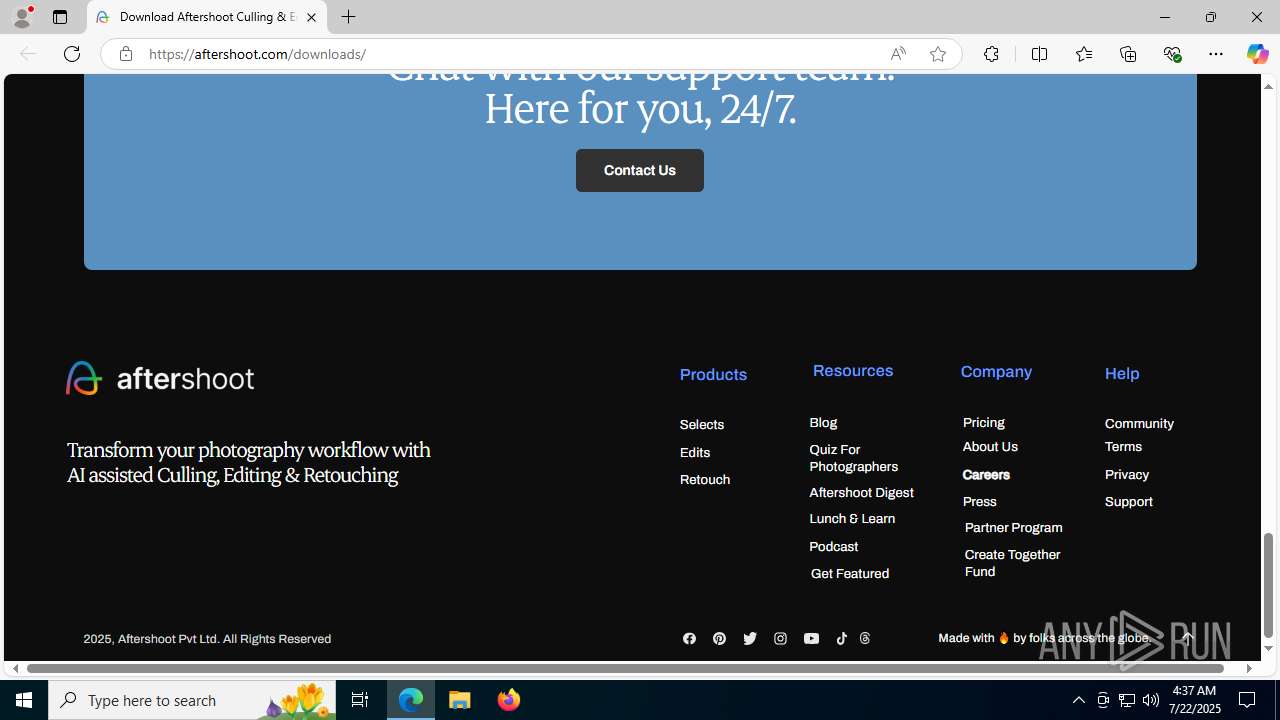Screen dimensions: 1280x720
Task: Click the Resources footer heading
Action: [853, 371]
